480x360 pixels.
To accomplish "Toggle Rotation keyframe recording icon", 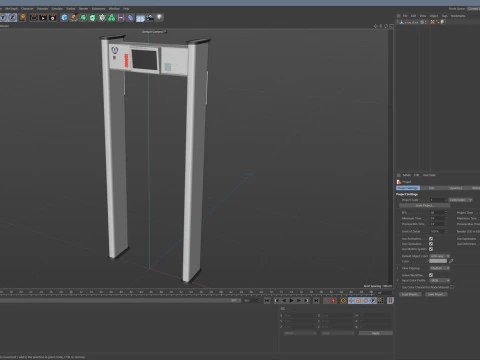I will (366, 301).
